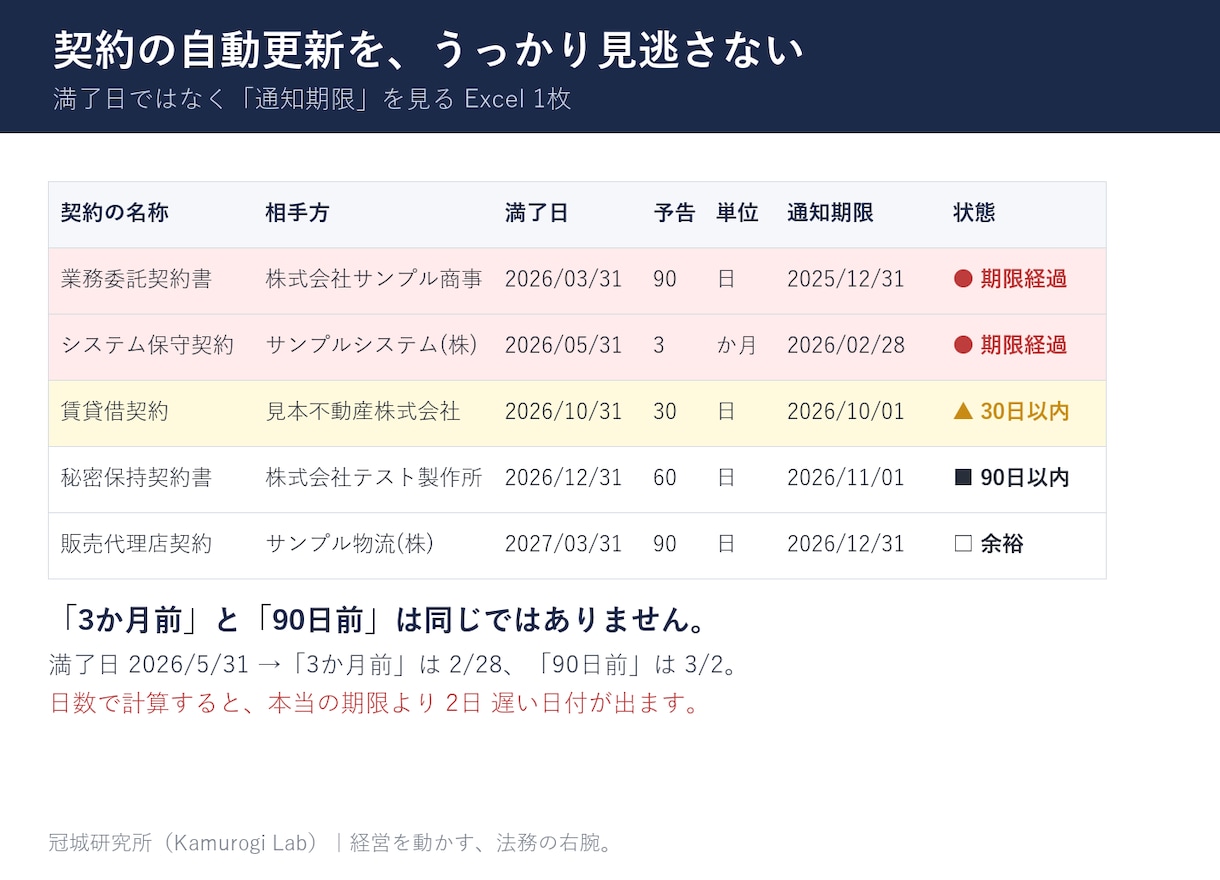This screenshot has width=1220, height=880.
Task: Click the 状態 column header
Action: 974,213
